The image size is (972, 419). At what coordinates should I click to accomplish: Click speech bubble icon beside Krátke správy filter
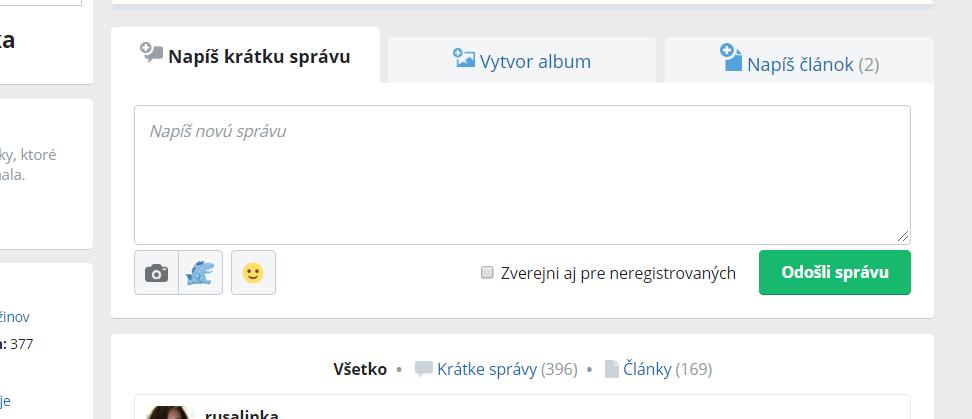[x=424, y=369]
